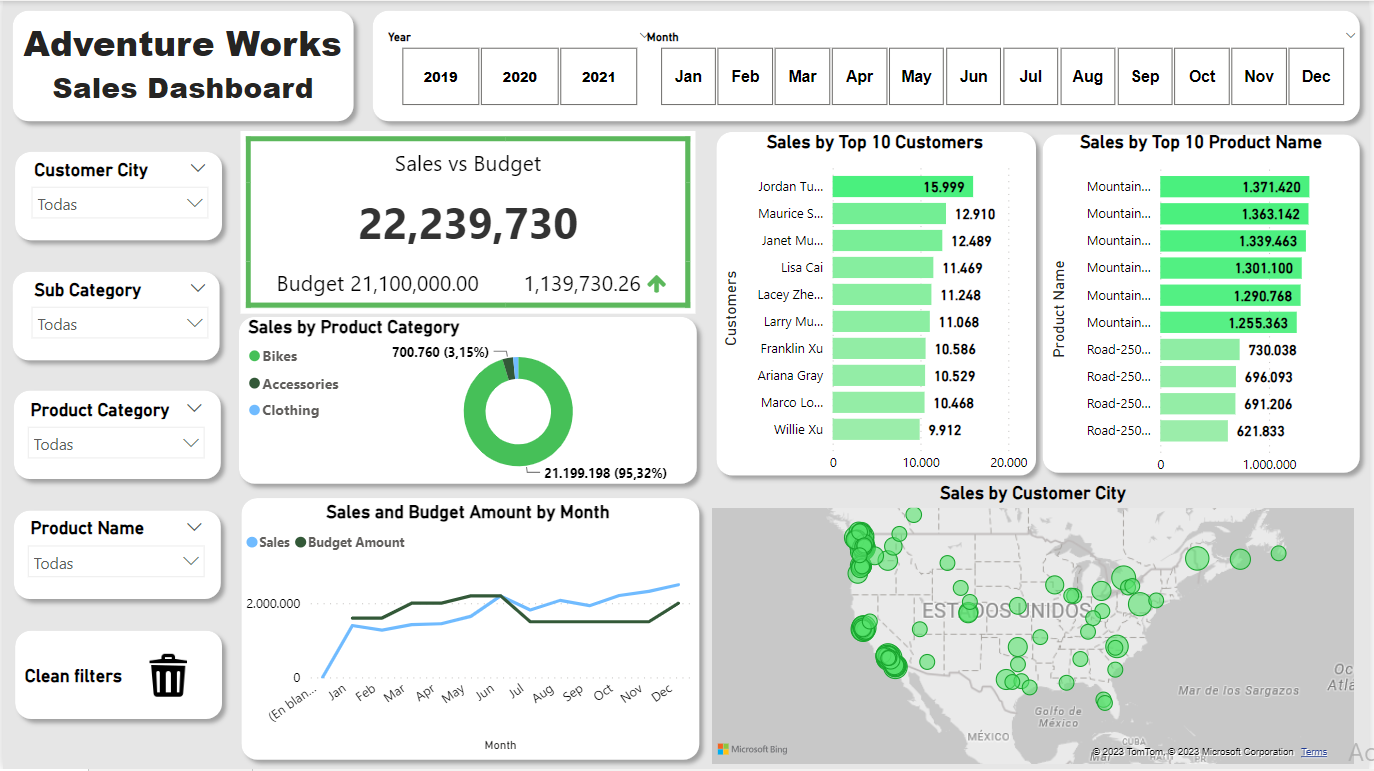Filter by the 2020 year tile
This screenshot has width=1374, height=771.
coord(519,77)
